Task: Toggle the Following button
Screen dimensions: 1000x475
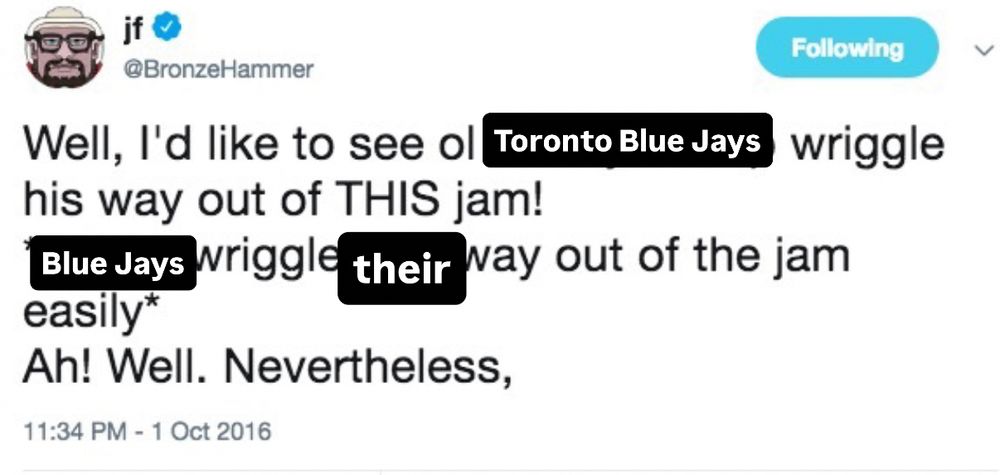Action: point(846,48)
